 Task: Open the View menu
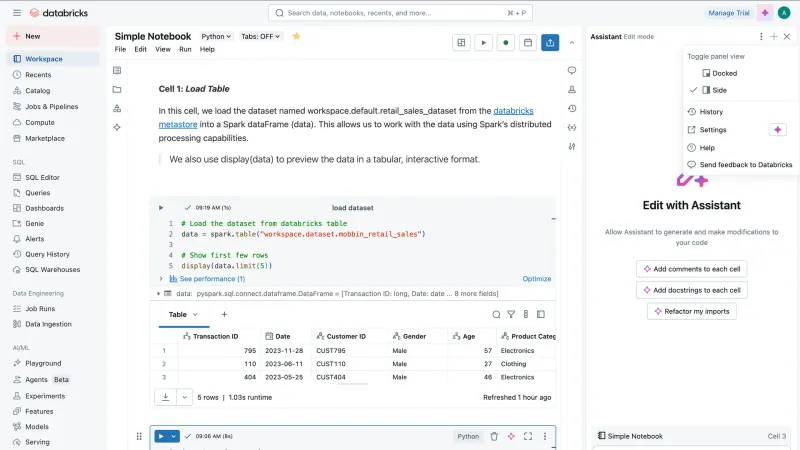[163, 49]
